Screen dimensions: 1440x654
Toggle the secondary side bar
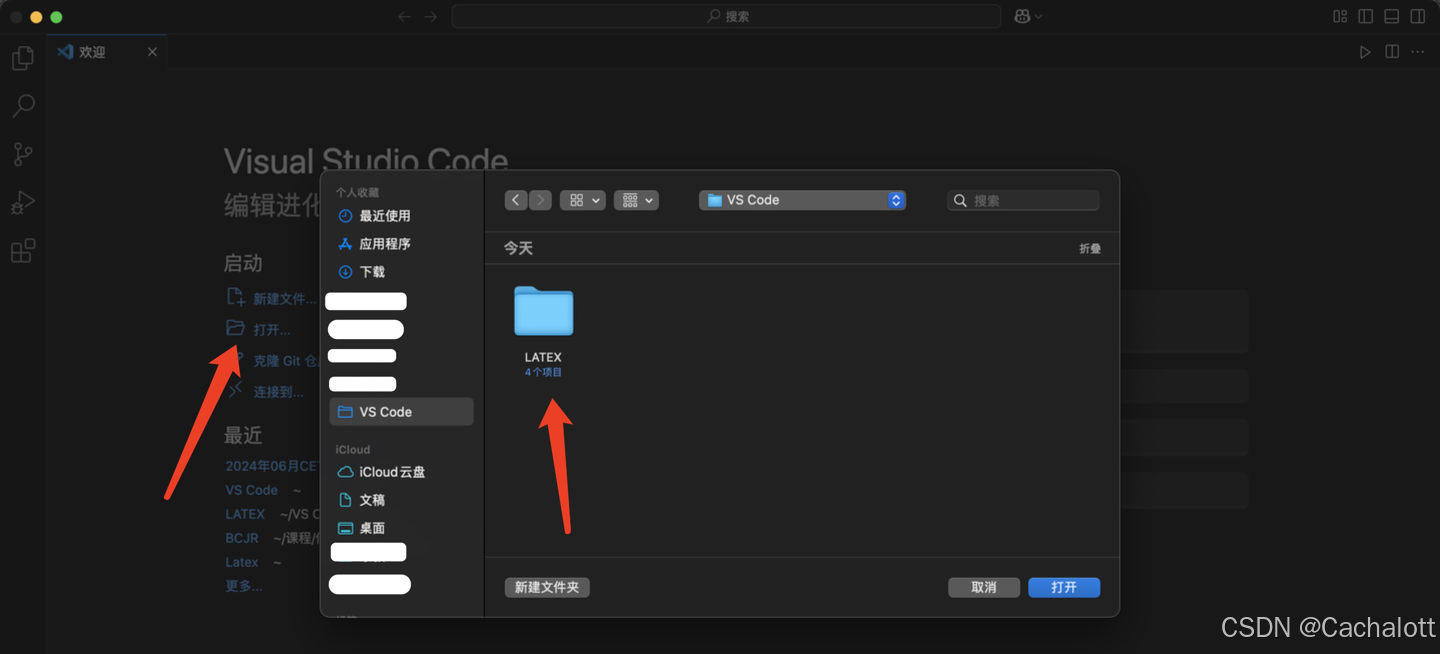click(x=1418, y=16)
